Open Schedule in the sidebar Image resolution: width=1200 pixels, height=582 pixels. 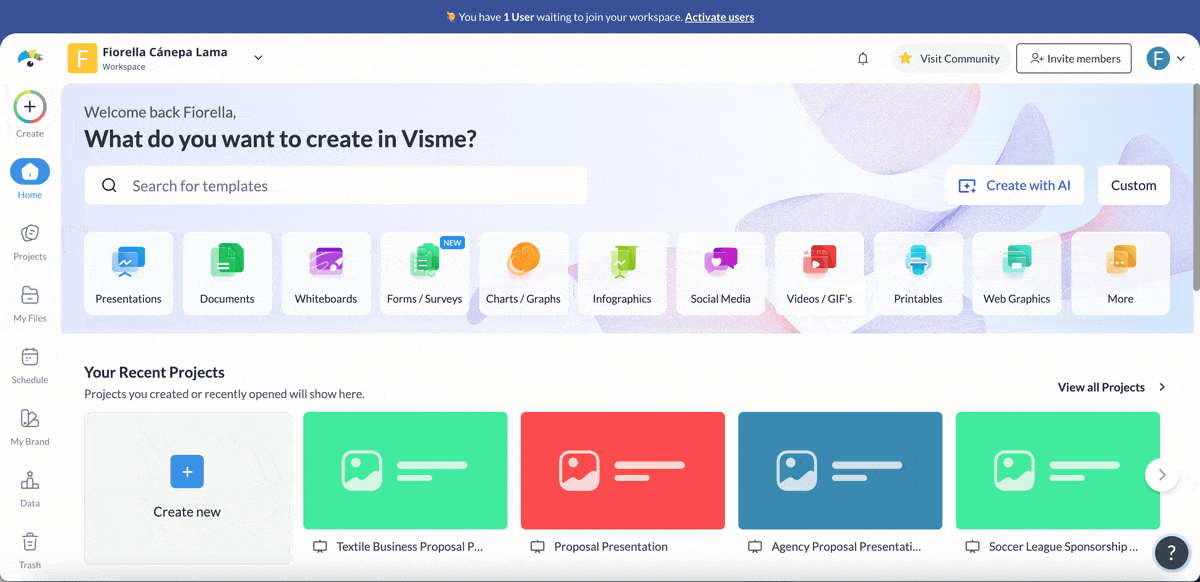click(x=30, y=365)
